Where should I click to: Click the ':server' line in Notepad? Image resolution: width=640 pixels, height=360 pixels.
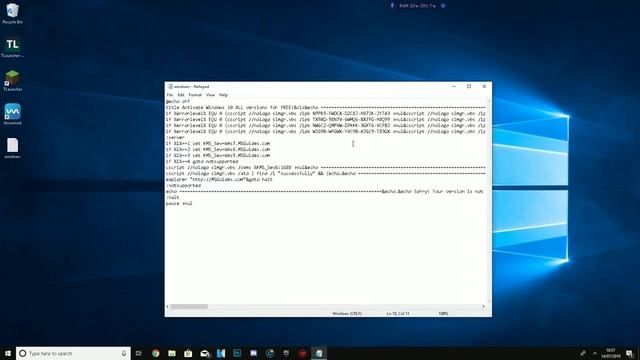[176, 138]
